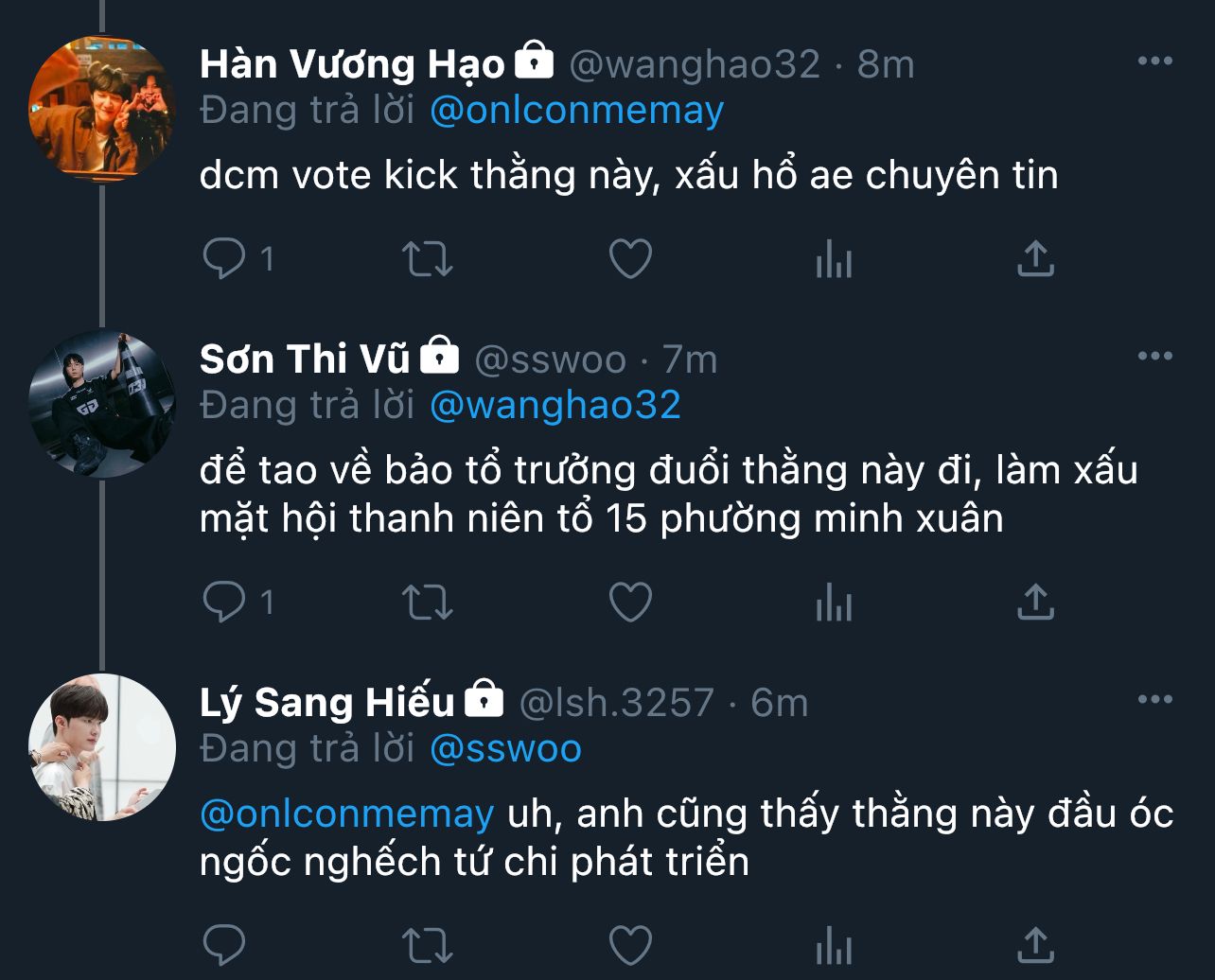1215x980 pixels.
Task: Open more options for Lý Sang Hiếu's tweet
Action: [x=1154, y=700]
